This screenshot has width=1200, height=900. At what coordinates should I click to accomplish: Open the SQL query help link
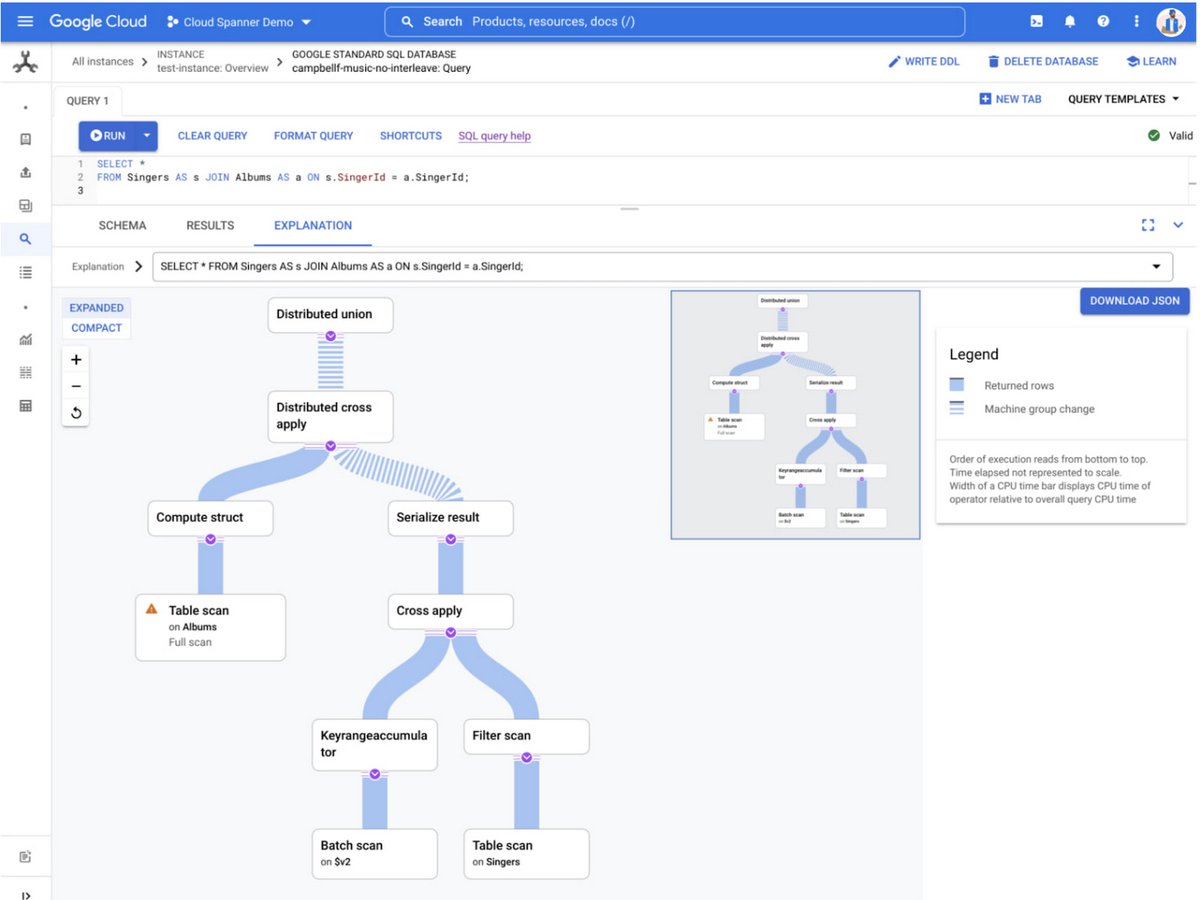coord(494,135)
